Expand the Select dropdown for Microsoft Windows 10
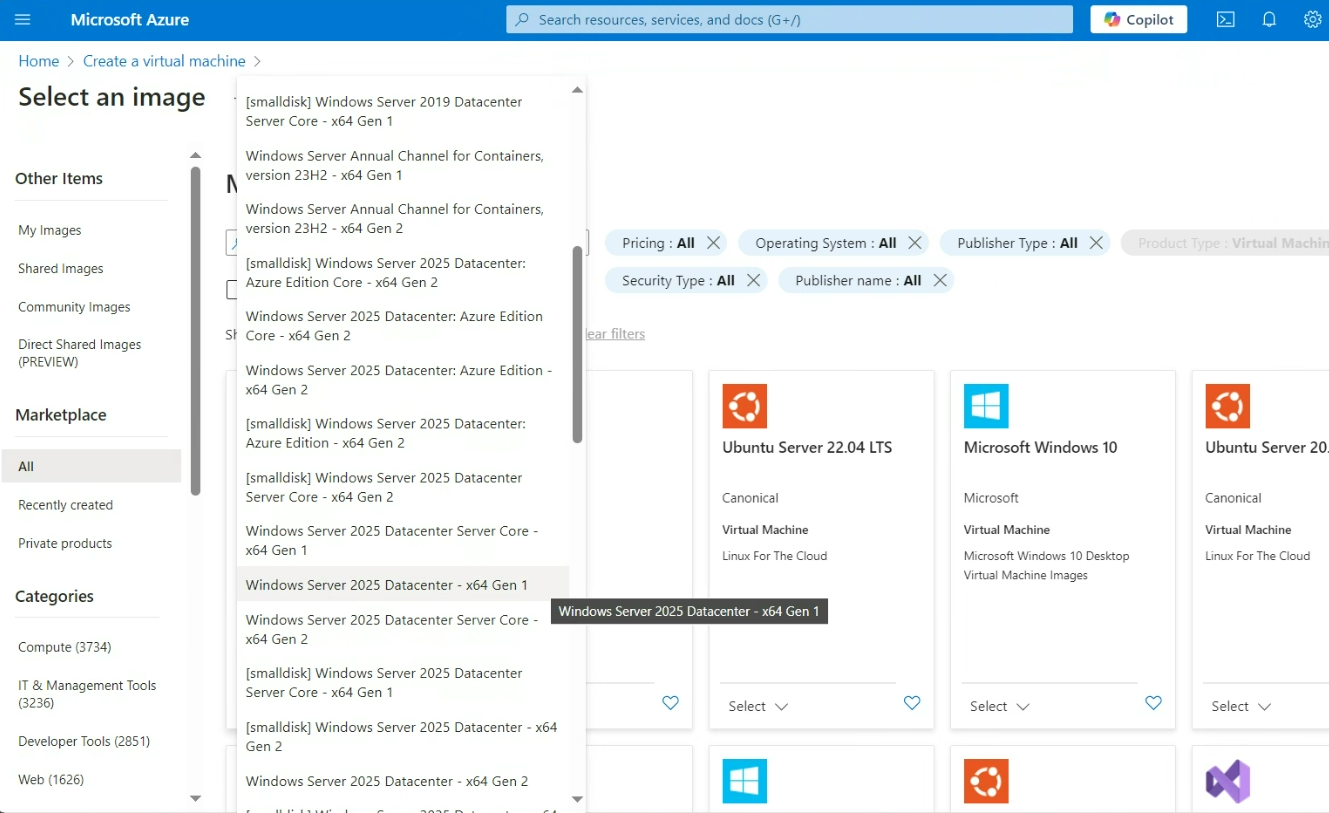The width and height of the screenshot is (1329, 813). (x=999, y=706)
